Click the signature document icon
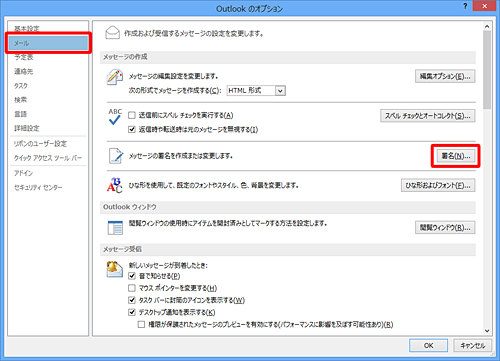The height and width of the screenshot is (361, 500). 116,156
